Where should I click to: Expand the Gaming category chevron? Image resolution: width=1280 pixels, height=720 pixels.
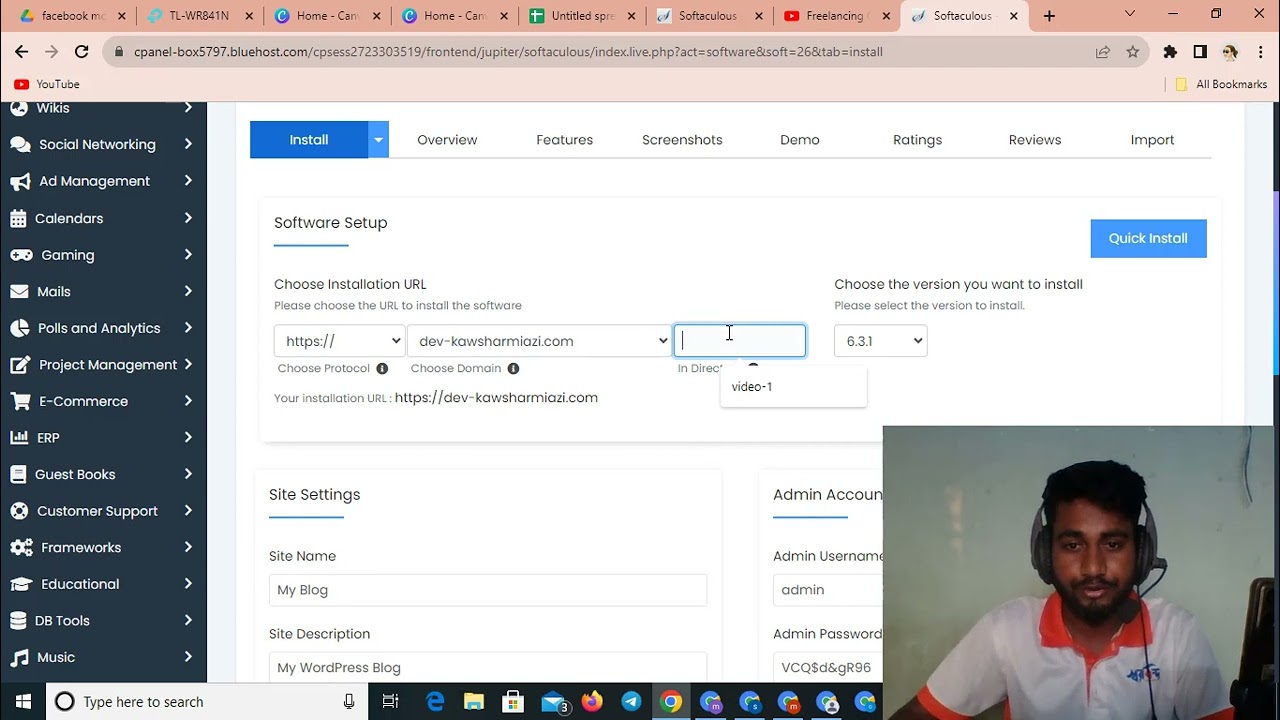[x=188, y=255]
